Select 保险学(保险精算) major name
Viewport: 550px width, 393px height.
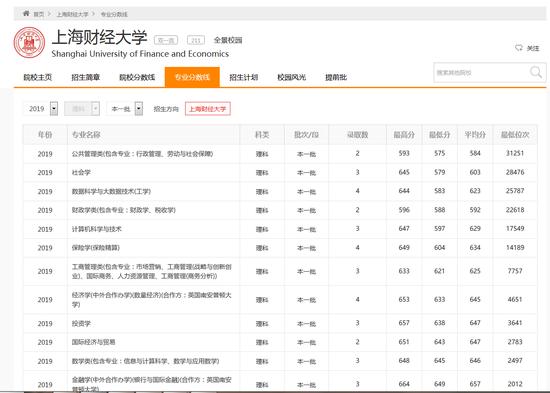[96, 248]
